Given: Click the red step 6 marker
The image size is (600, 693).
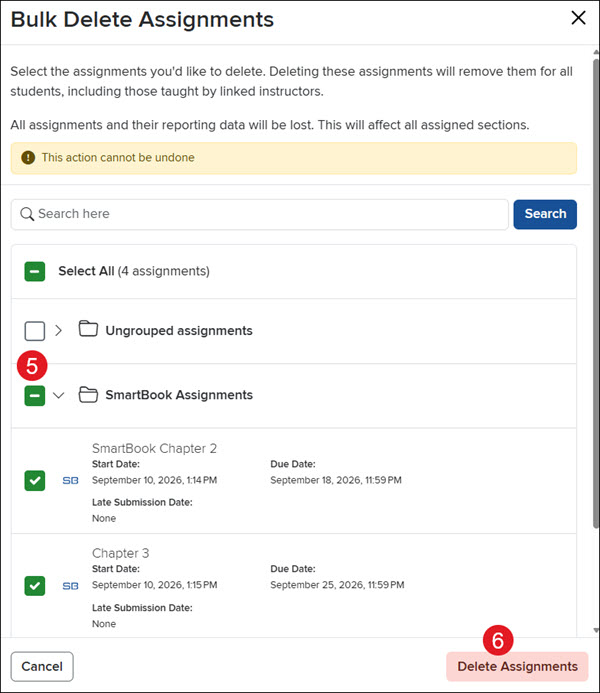Looking at the screenshot, I should click(498, 640).
